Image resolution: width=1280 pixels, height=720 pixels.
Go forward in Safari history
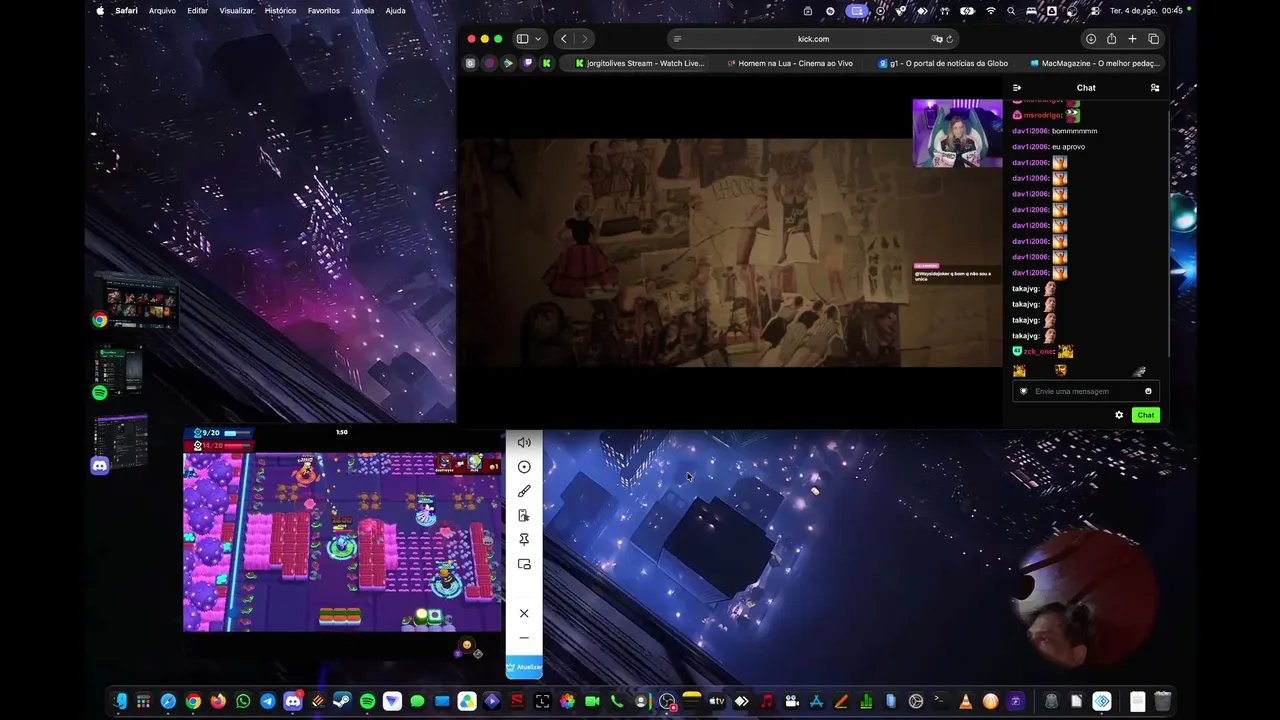pos(584,39)
